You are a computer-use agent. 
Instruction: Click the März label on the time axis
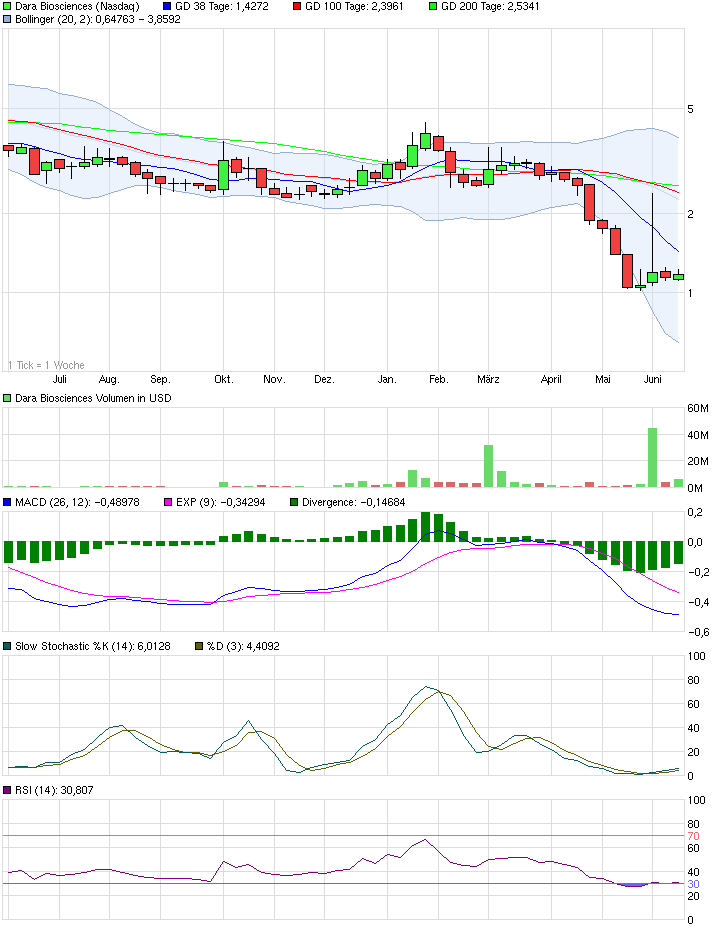(x=488, y=380)
